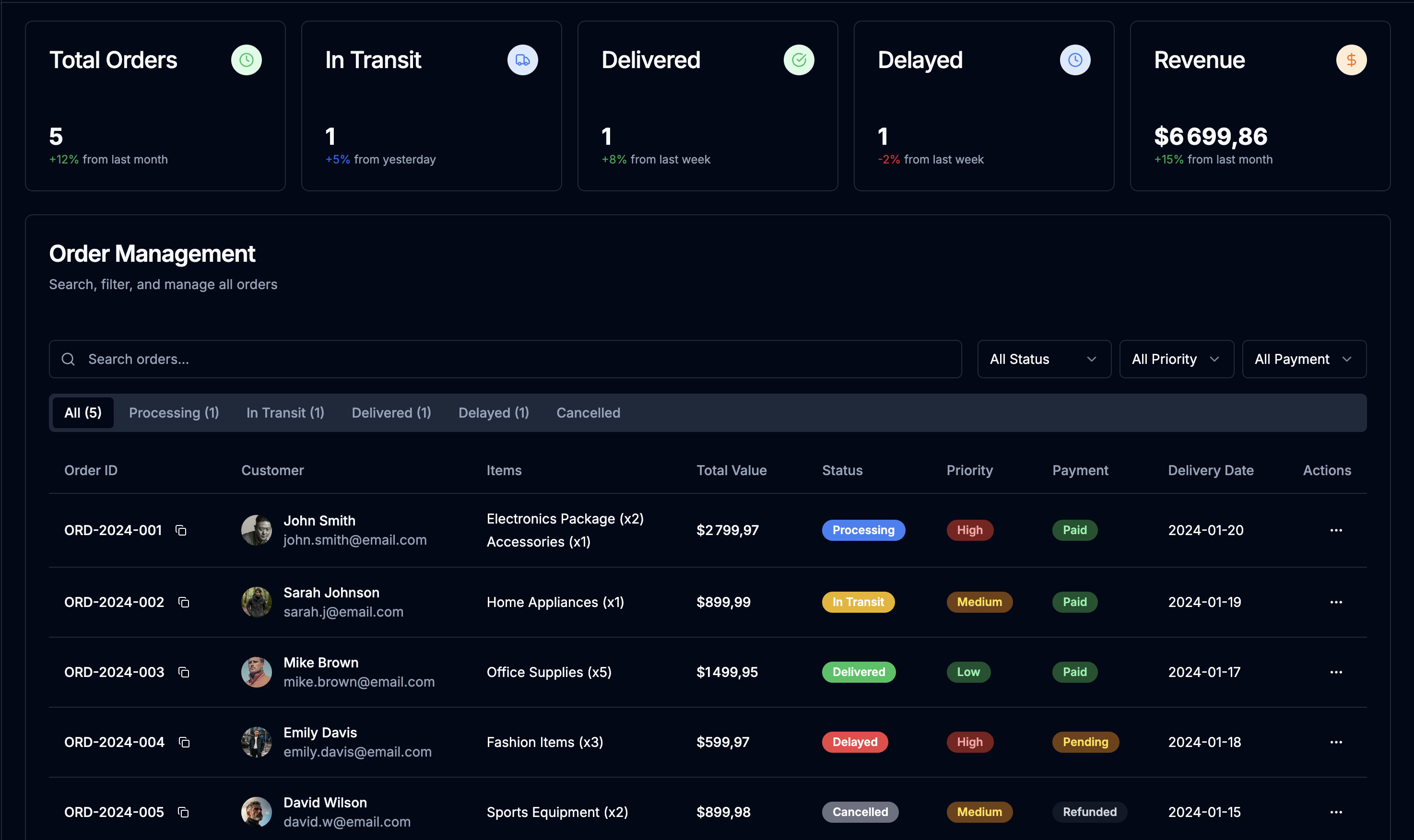Click Mike Brown's Delivered status badge
The image size is (1414, 840).
pyautogui.click(x=859, y=672)
